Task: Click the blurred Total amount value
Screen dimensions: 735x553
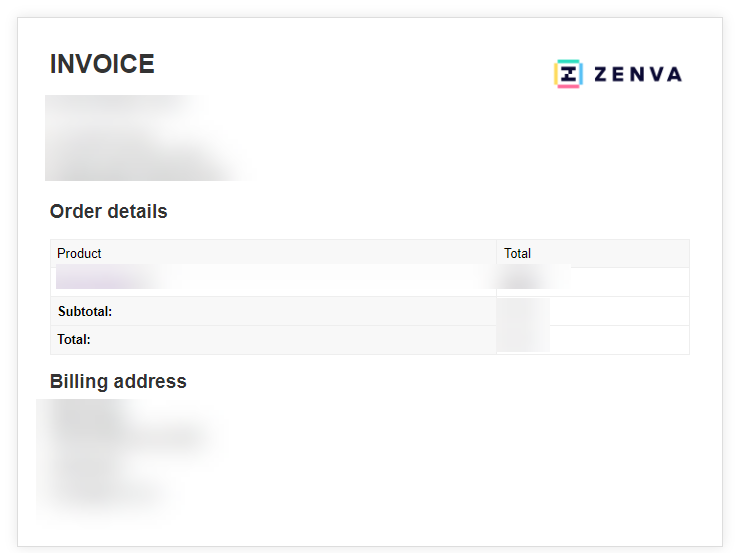Action: pos(523,339)
